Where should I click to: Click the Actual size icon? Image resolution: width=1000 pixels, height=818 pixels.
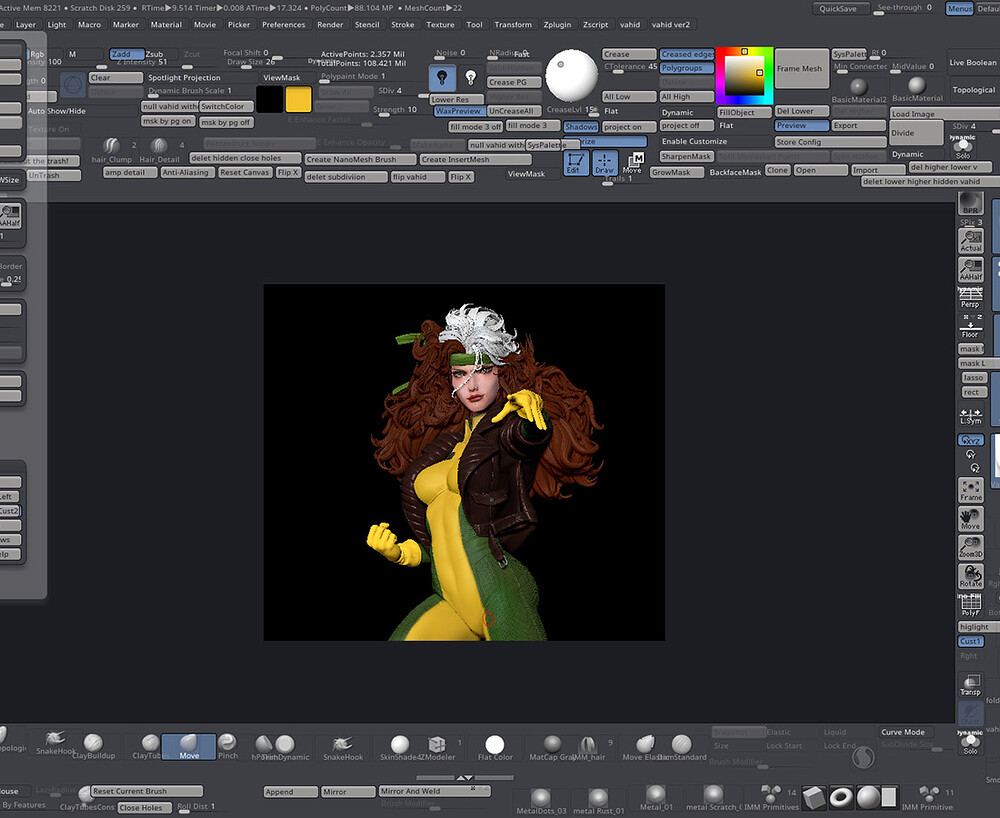970,240
